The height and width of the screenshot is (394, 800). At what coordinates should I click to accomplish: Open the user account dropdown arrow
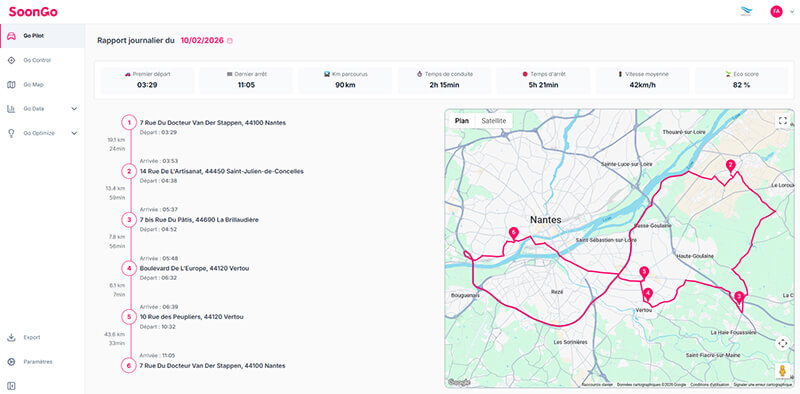[x=792, y=12]
